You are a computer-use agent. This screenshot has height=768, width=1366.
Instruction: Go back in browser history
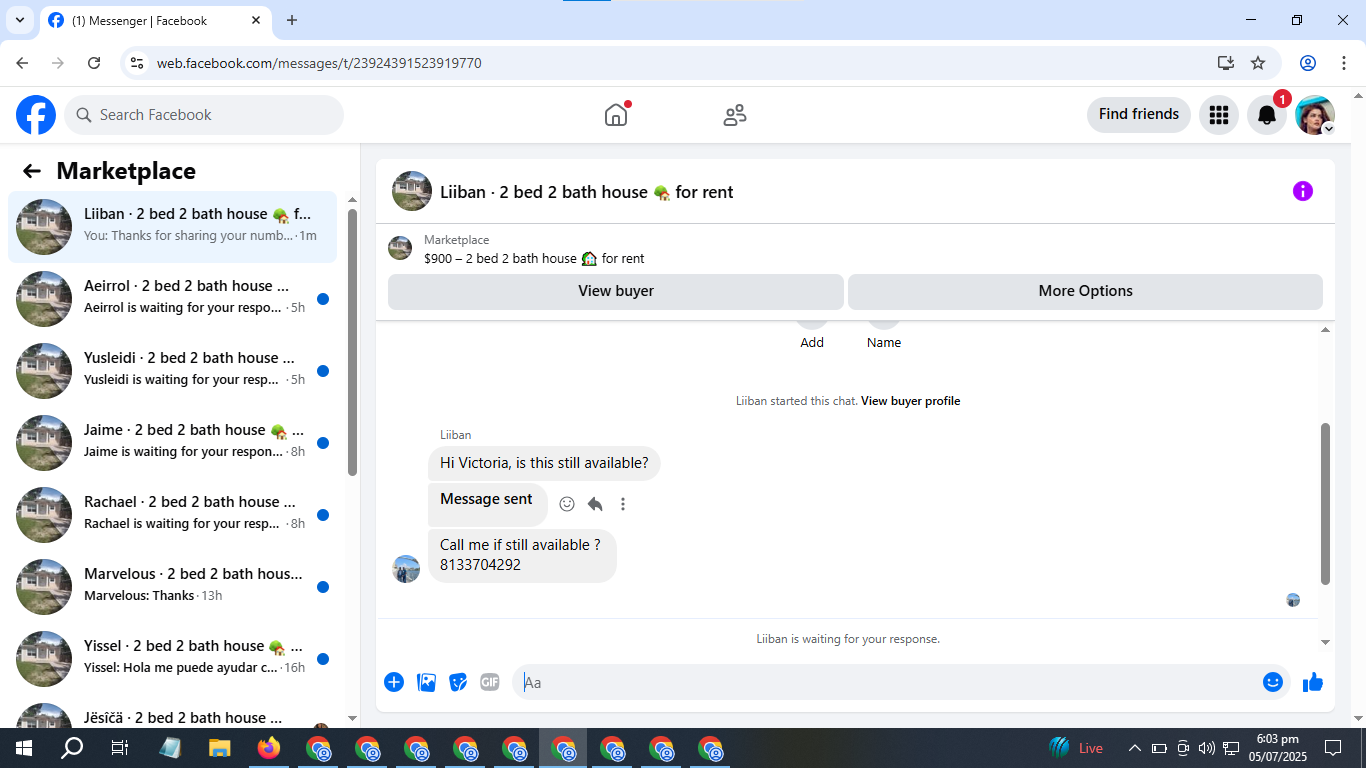coord(22,63)
